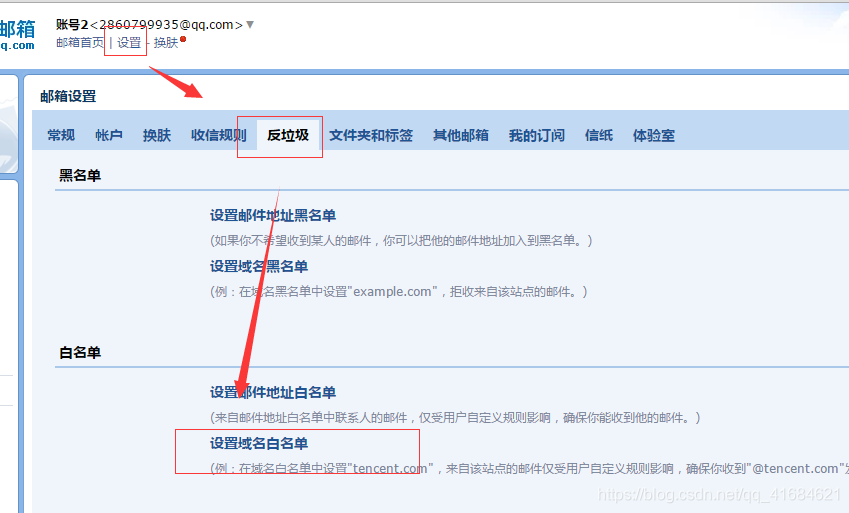Open 设置邮件地址白名单 link
Image resolution: width=849 pixels, height=513 pixels.
(x=273, y=393)
